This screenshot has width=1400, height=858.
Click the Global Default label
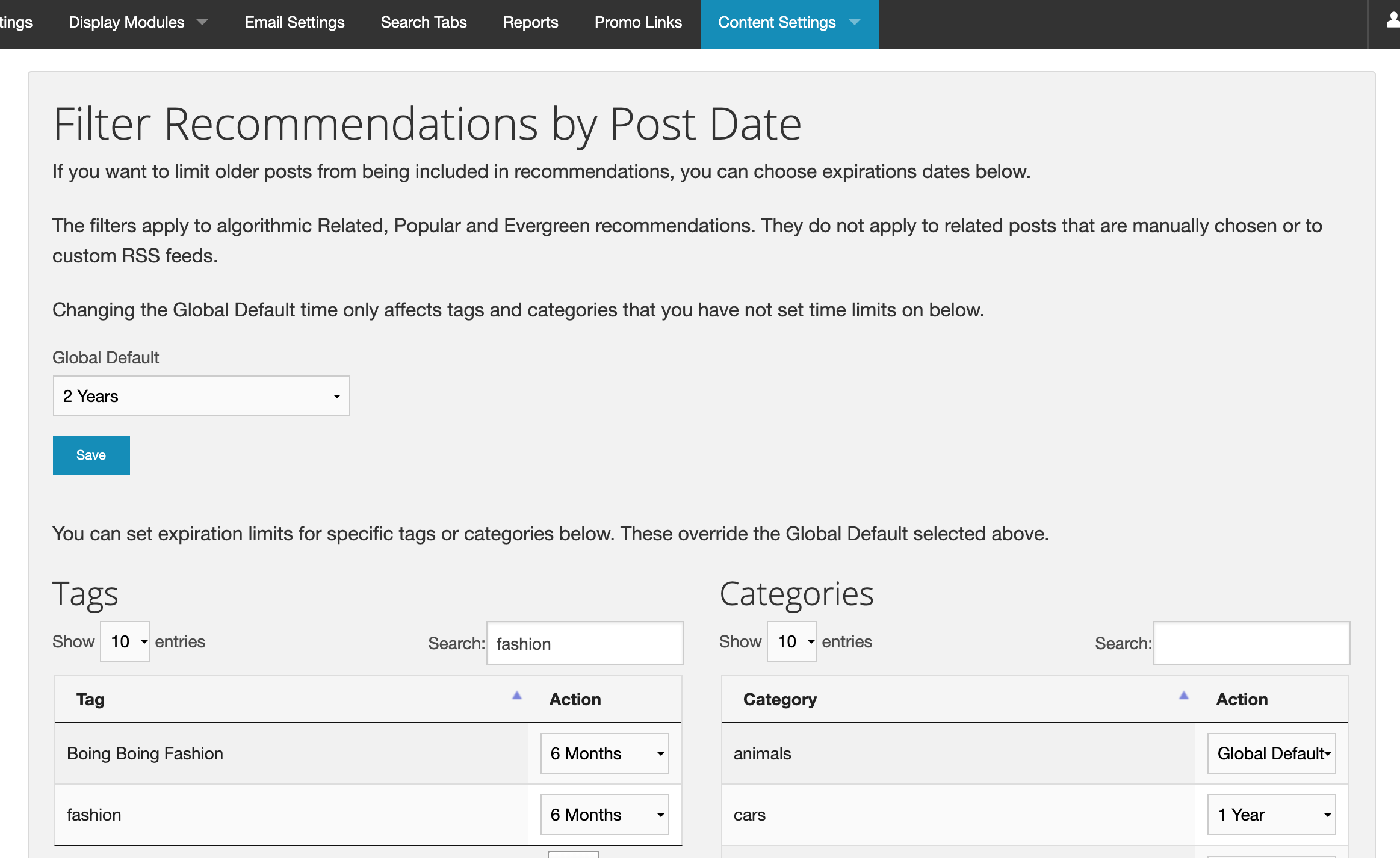[106, 357]
